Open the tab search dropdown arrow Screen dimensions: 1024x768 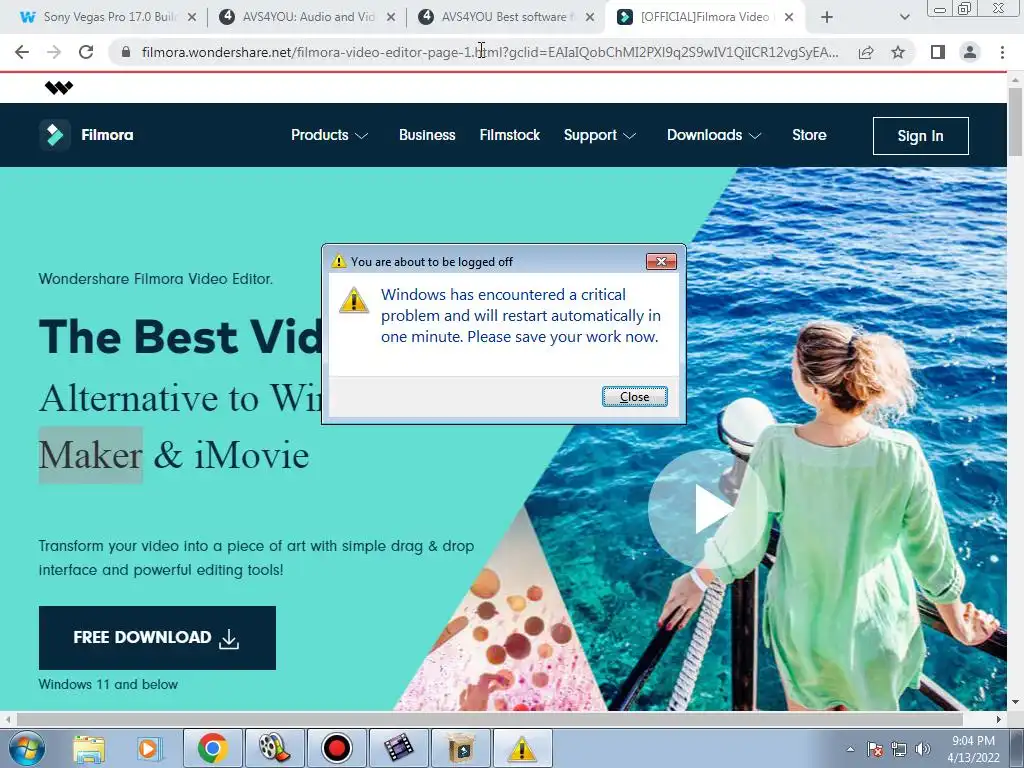pos(904,18)
